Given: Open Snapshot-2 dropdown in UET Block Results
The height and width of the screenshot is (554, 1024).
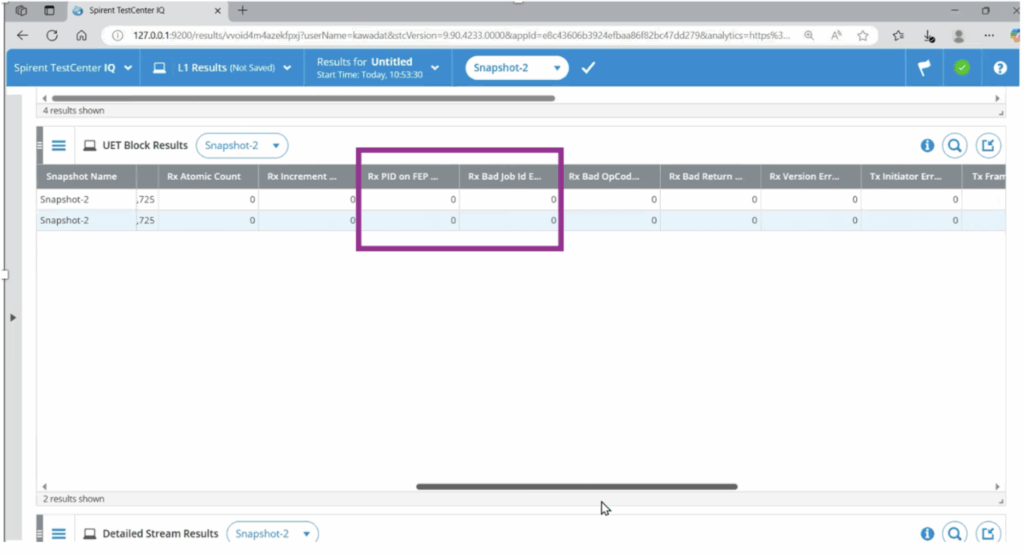Looking at the screenshot, I should pyautogui.click(x=242, y=146).
